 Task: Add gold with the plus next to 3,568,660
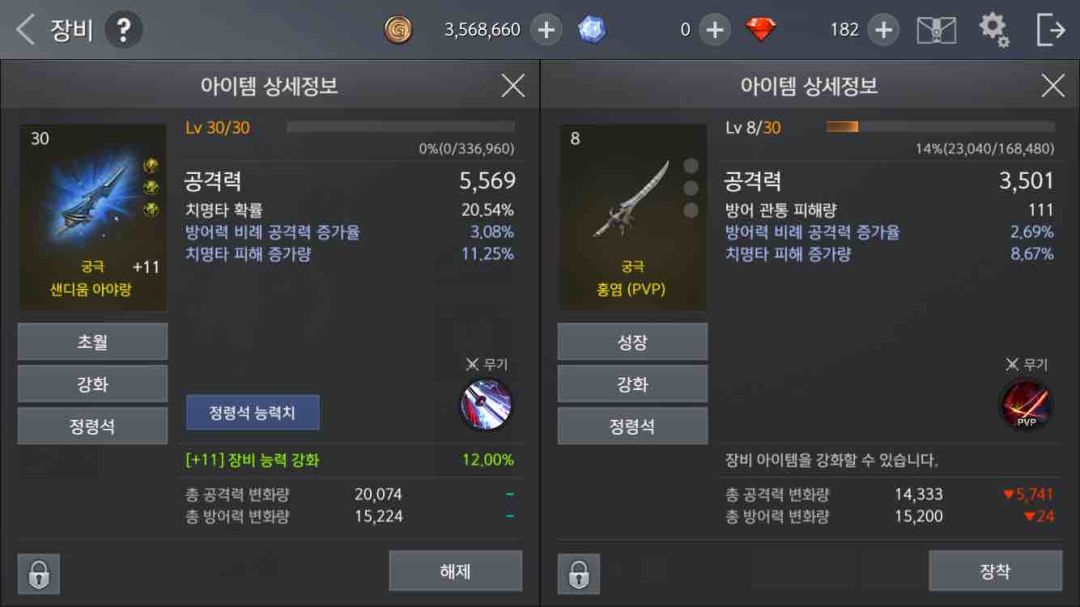[x=546, y=30]
